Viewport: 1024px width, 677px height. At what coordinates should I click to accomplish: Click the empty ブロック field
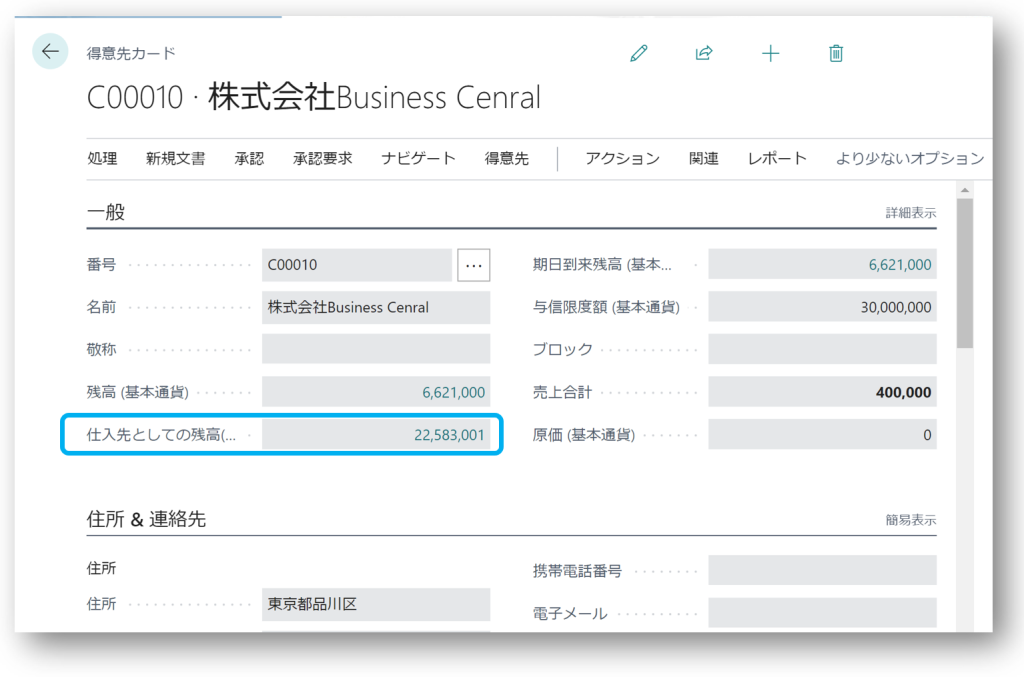click(x=822, y=350)
